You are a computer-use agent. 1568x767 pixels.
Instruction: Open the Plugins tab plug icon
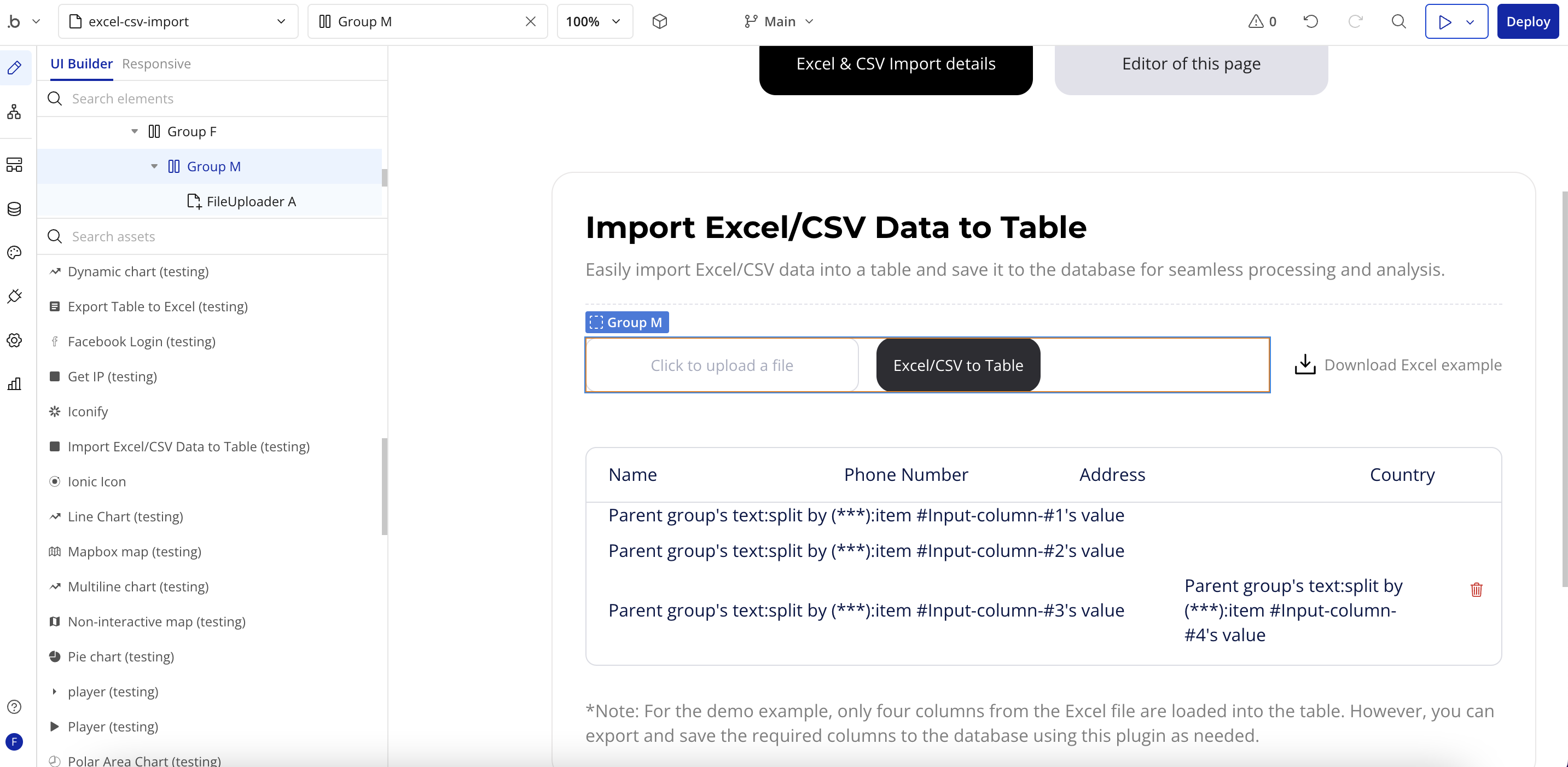[15, 296]
